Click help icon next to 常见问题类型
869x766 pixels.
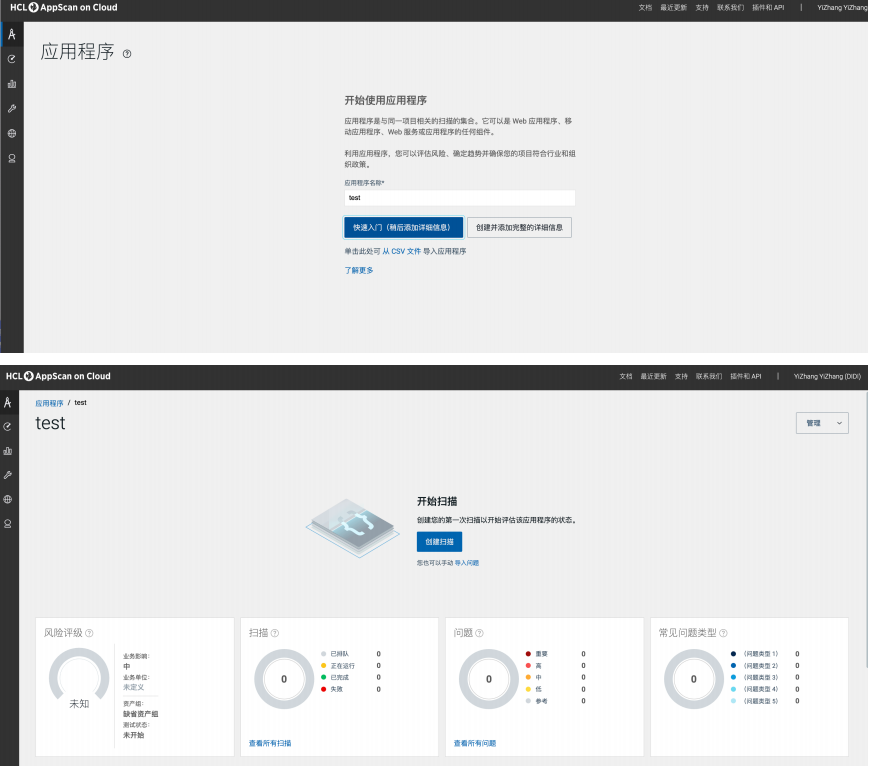point(723,633)
